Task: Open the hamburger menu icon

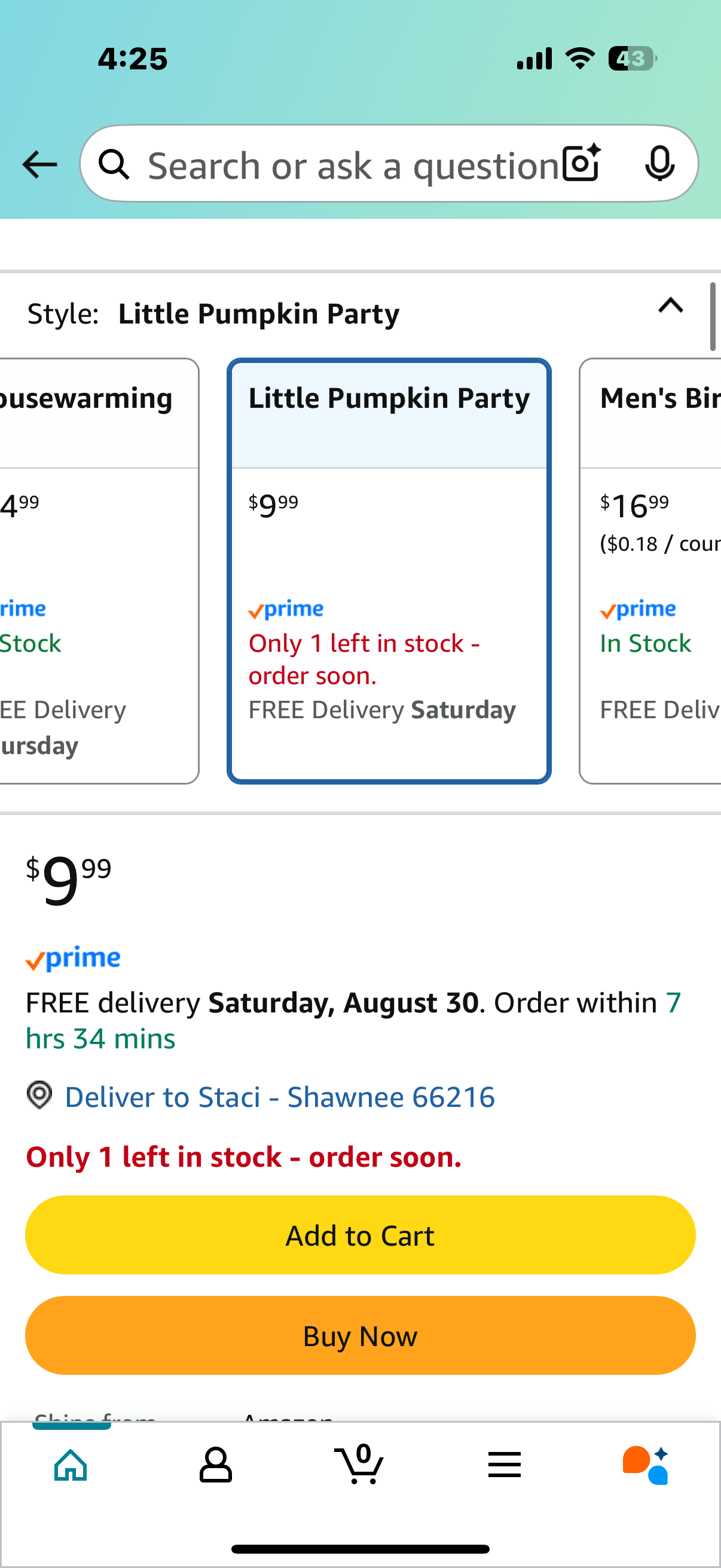Action: (505, 1465)
